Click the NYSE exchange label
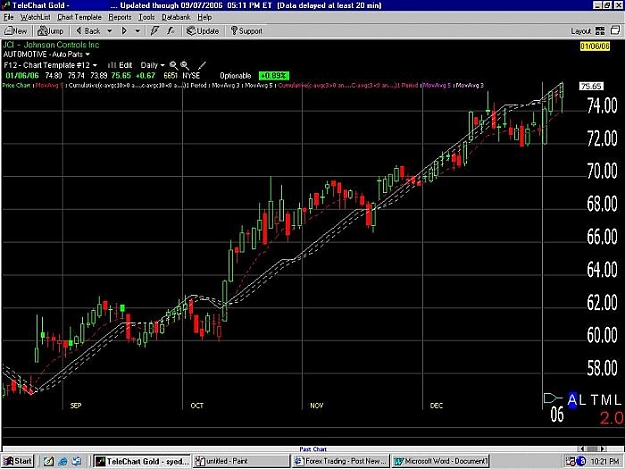625x469 pixels. click(191, 76)
